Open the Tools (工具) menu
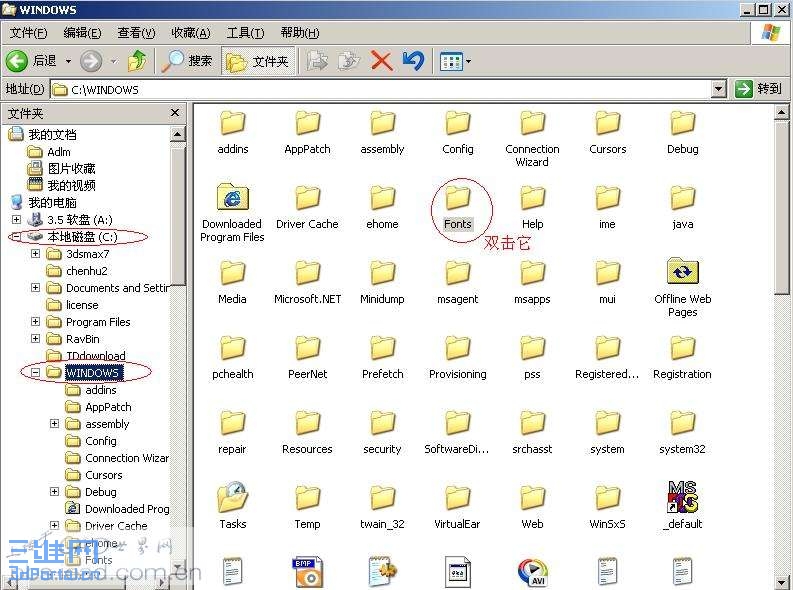 [245, 33]
